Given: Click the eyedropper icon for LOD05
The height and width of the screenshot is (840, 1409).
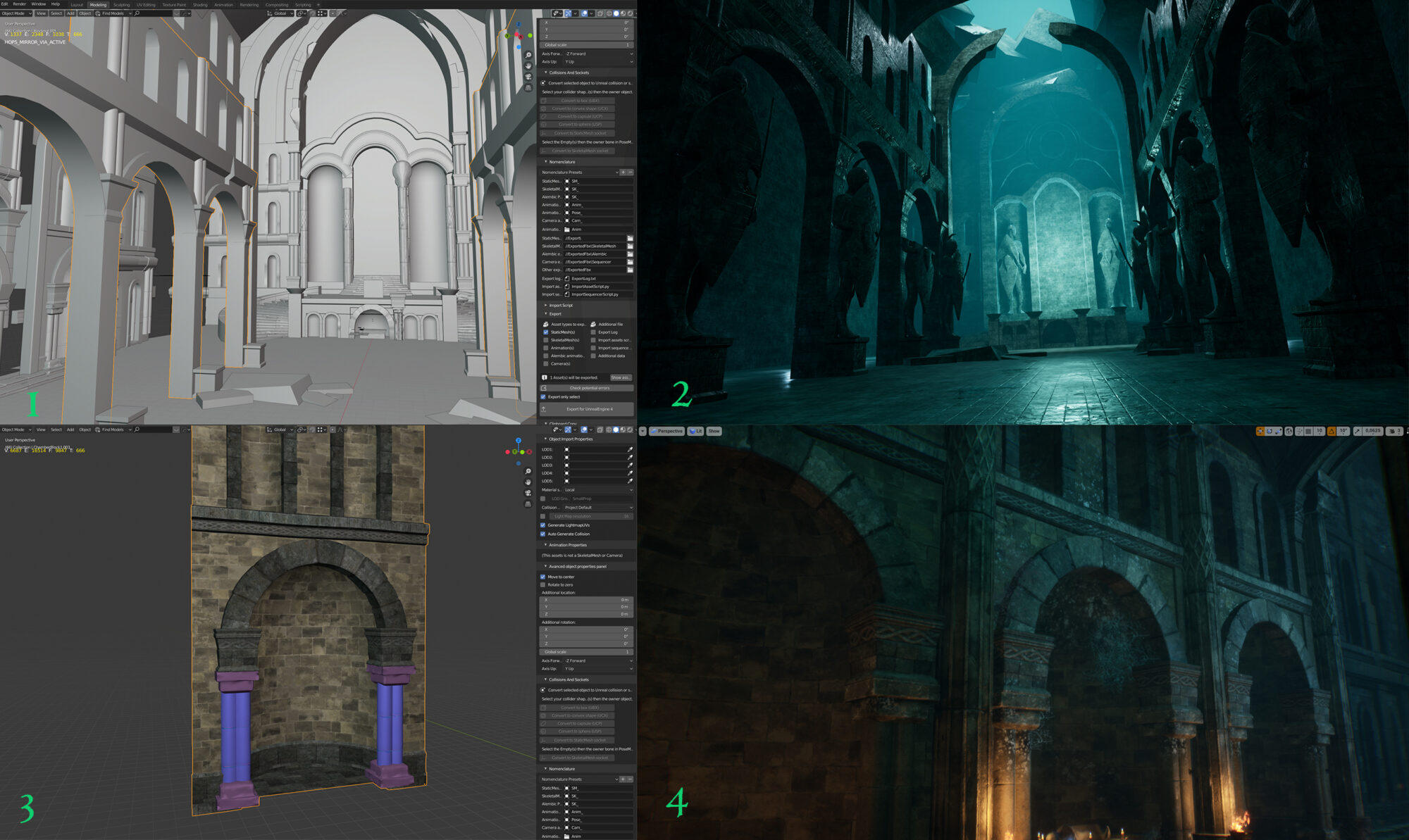Looking at the screenshot, I should [x=630, y=482].
